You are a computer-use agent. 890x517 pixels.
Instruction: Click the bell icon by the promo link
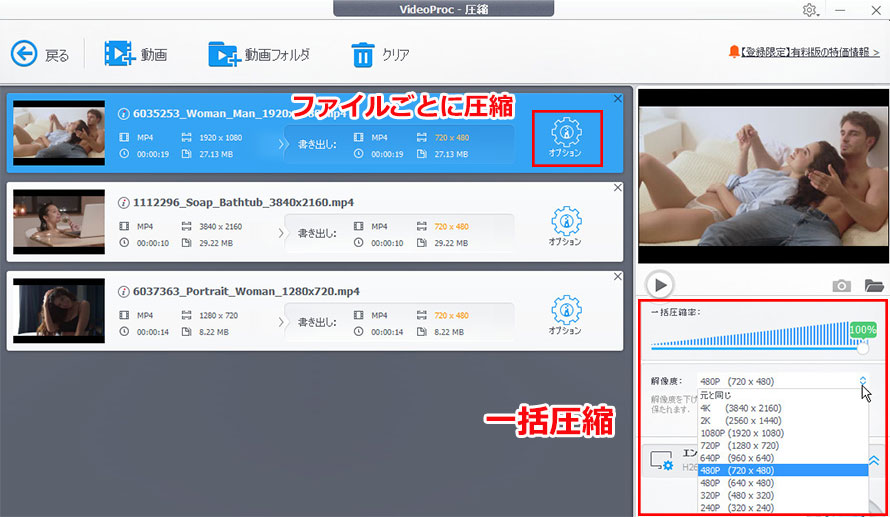(734, 52)
